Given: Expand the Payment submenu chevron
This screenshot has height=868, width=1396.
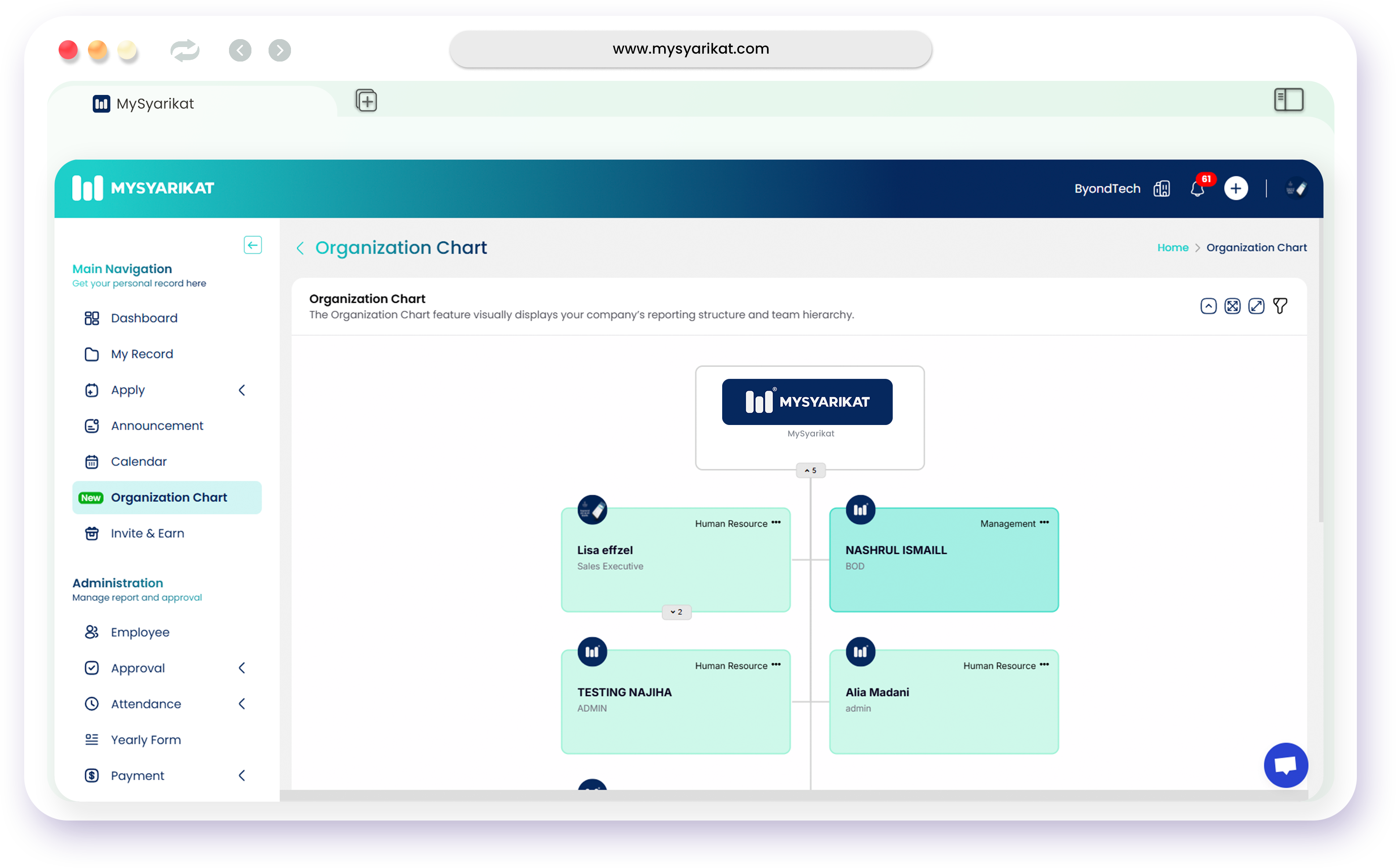Looking at the screenshot, I should pos(242,776).
